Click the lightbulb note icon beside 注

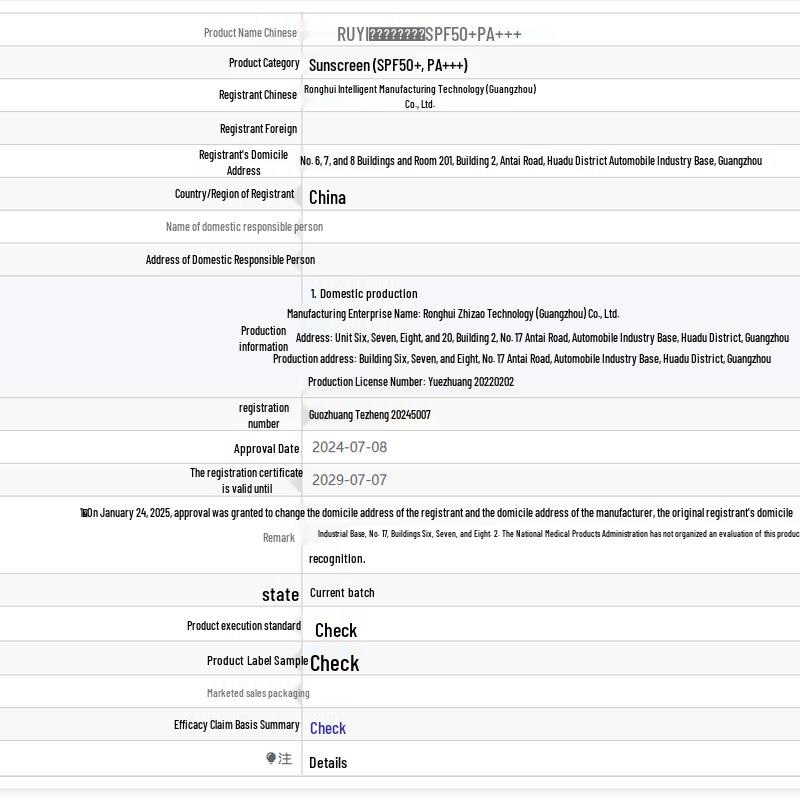coord(271,759)
